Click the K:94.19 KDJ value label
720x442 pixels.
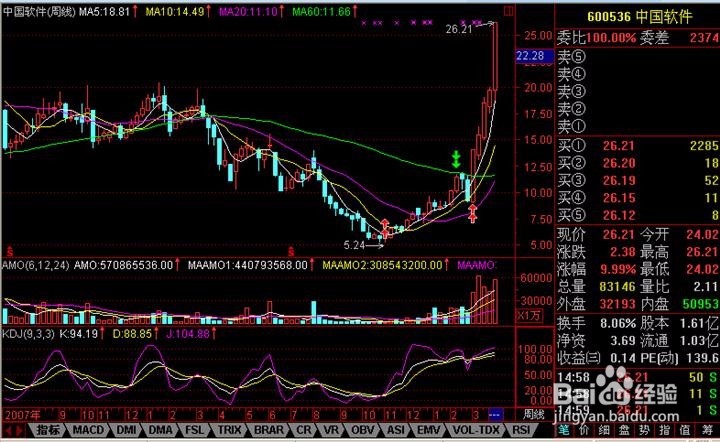79,334
